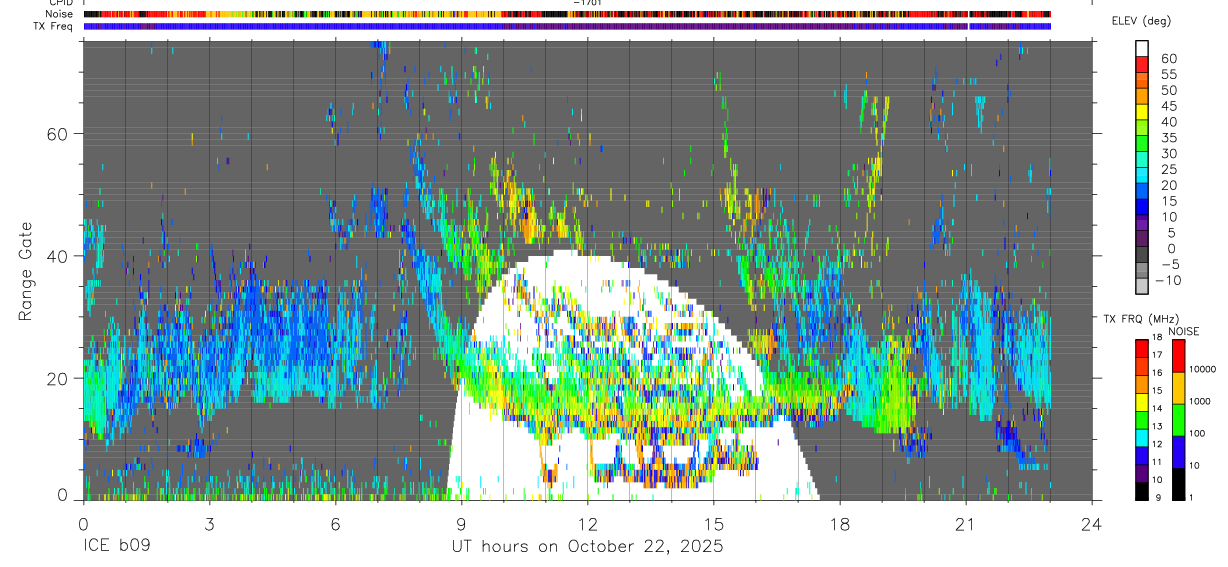
Task: Click the red 17-18 MHz TX FRQ swatch
Action: (x=1142, y=349)
